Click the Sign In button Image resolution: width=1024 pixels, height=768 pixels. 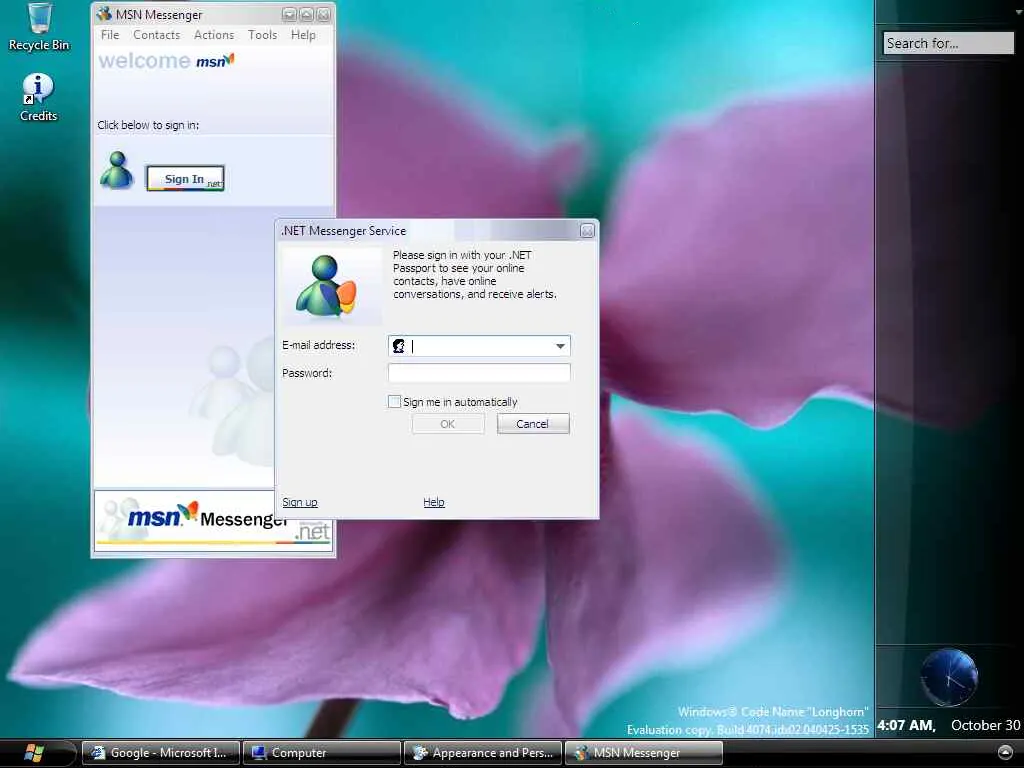click(x=185, y=178)
